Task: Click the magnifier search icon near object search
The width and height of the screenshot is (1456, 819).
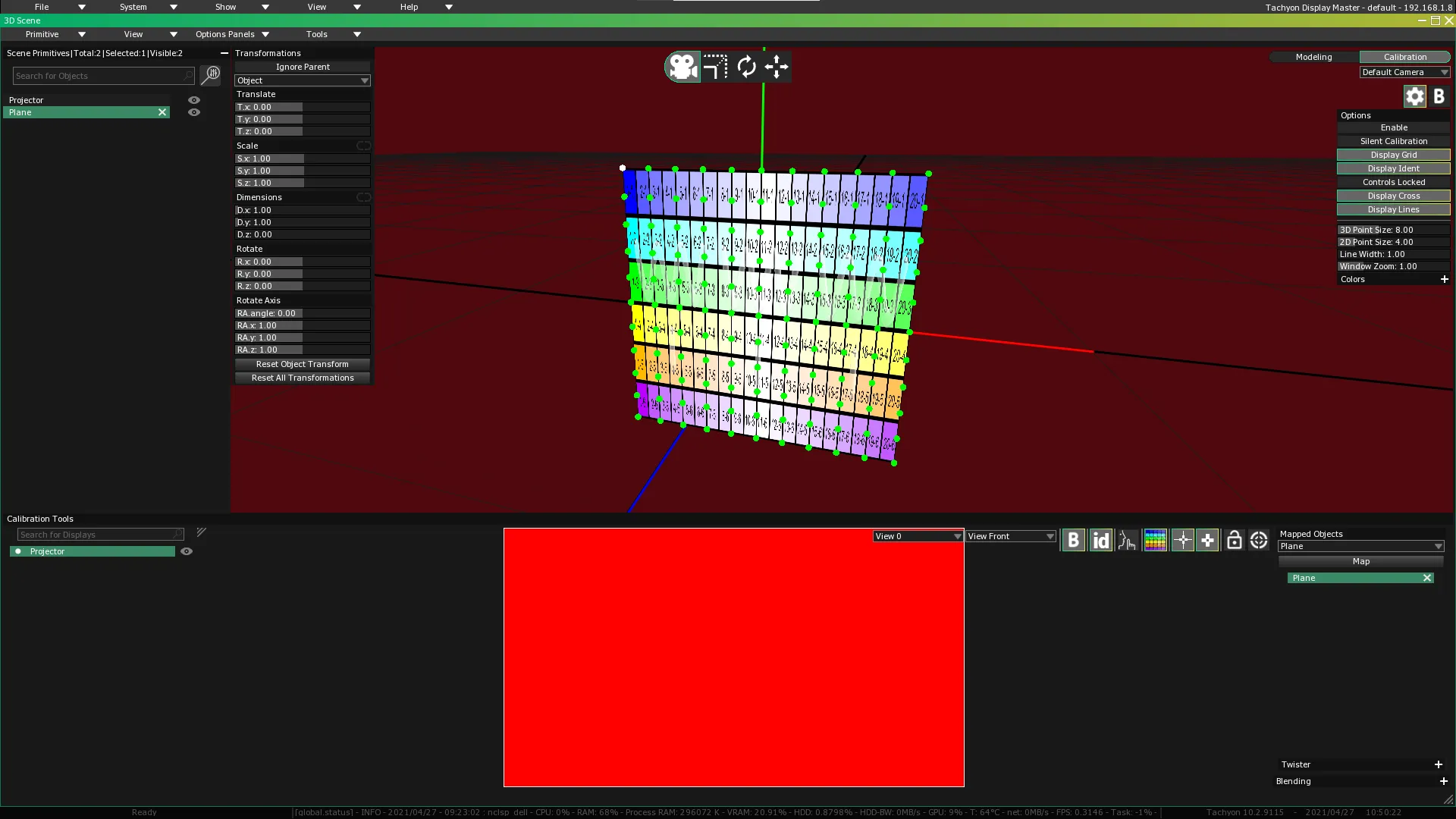Action: 210,75
